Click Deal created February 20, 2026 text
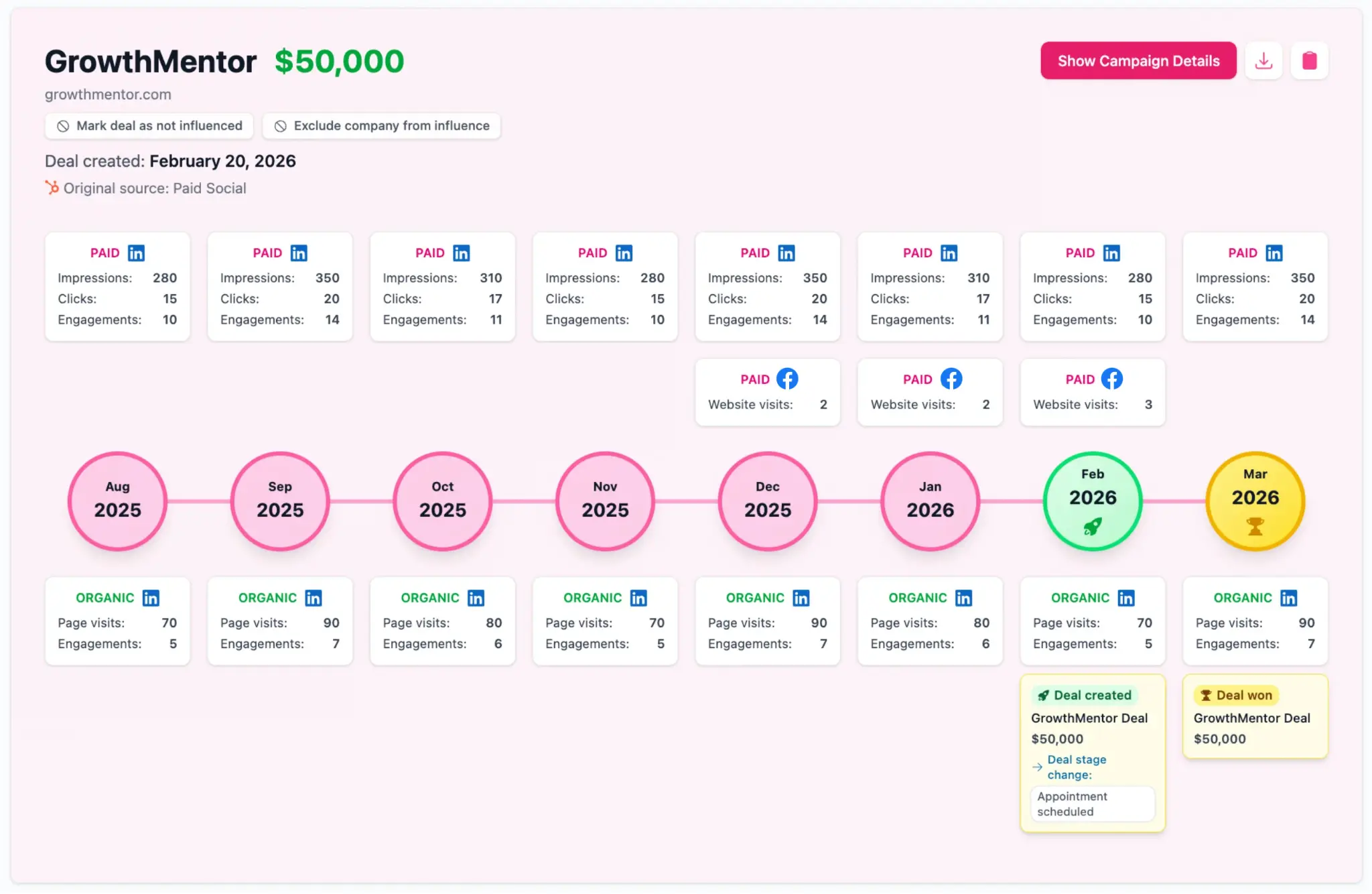 pyautogui.click(x=170, y=161)
